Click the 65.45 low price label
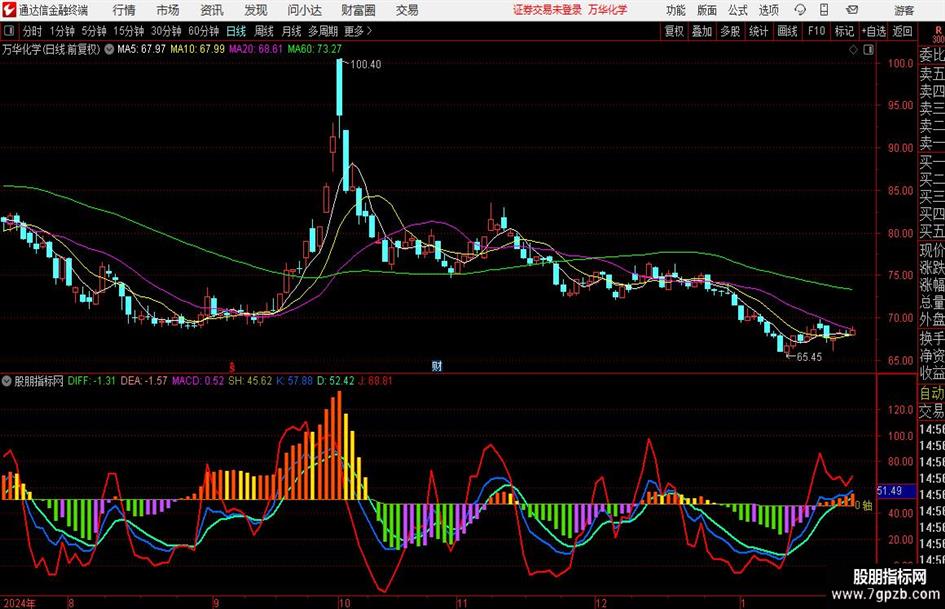 click(x=809, y=357)
